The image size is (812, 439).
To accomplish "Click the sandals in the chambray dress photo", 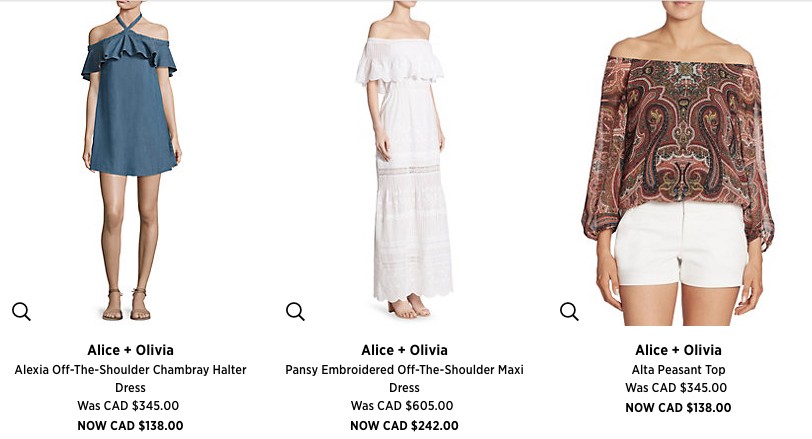I will tap(127, 305).
